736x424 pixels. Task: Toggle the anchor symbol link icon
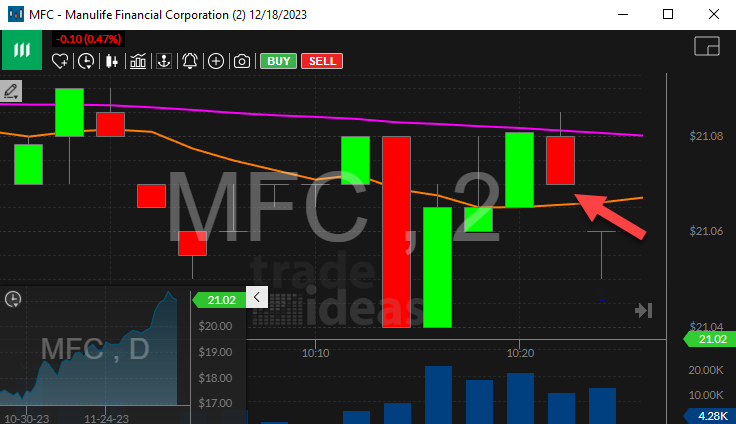(x=164, y=61)
